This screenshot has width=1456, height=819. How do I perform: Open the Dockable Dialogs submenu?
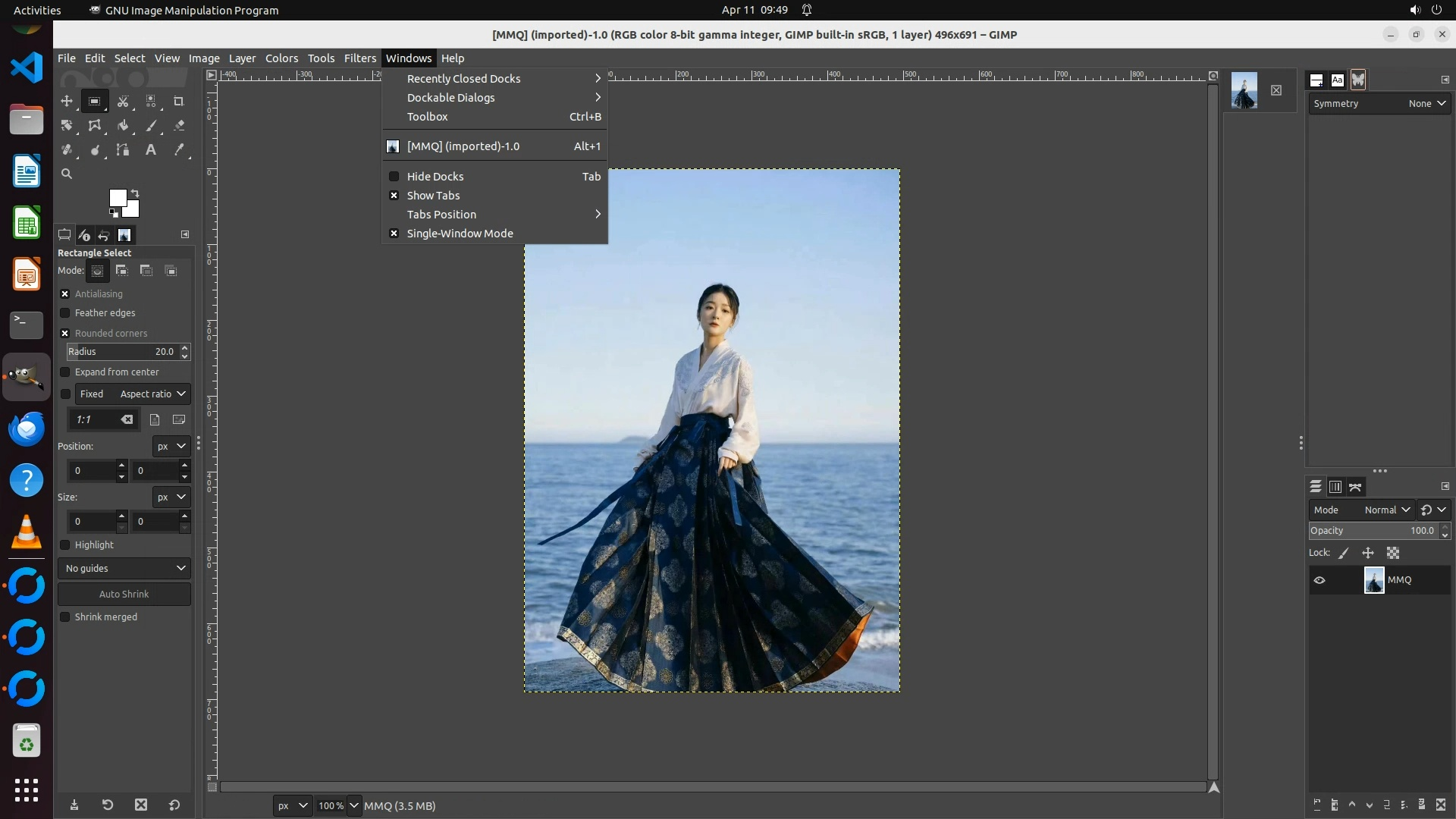click(451, 98)
